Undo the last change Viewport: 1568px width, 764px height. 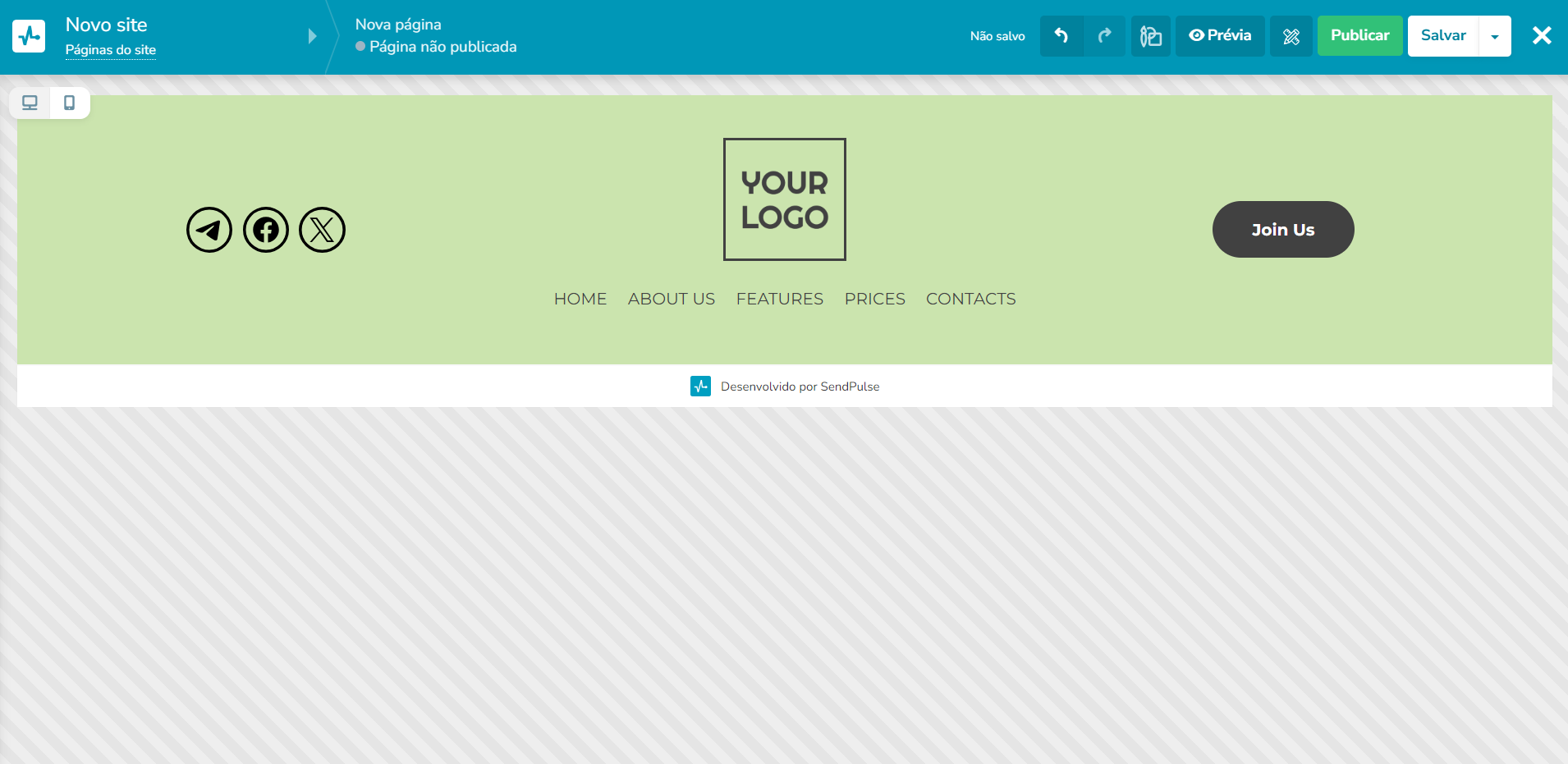1061,36
